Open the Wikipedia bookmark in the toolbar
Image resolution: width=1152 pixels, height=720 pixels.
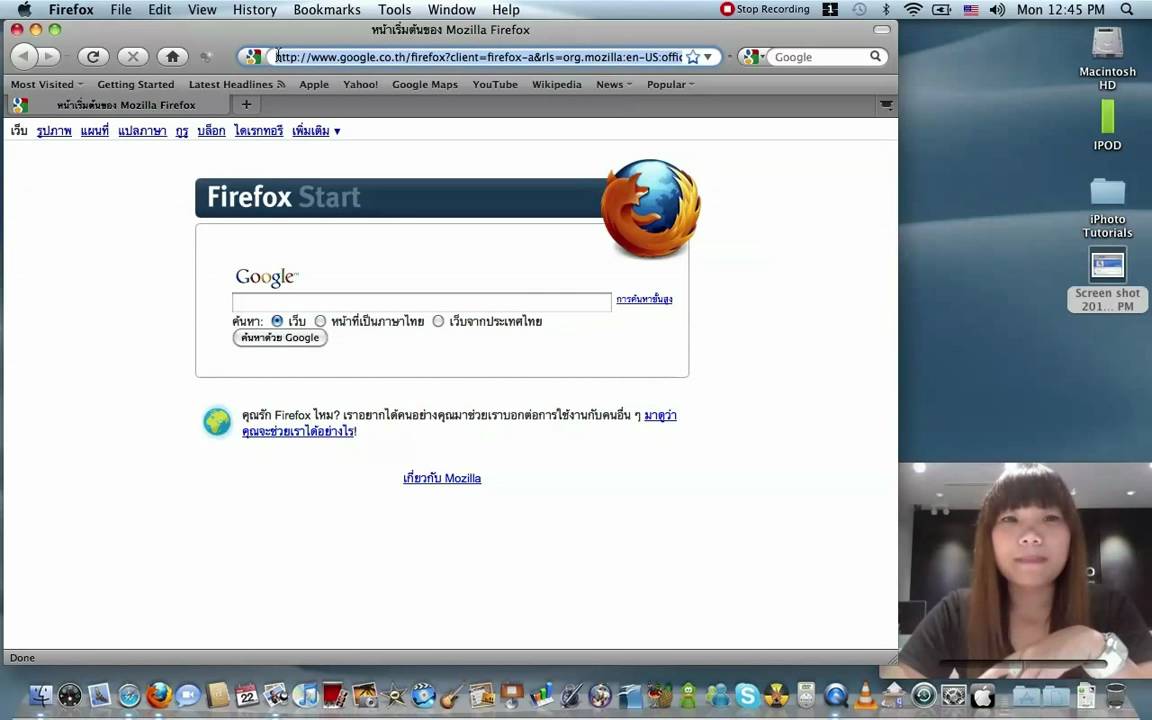tap(557, 84)
